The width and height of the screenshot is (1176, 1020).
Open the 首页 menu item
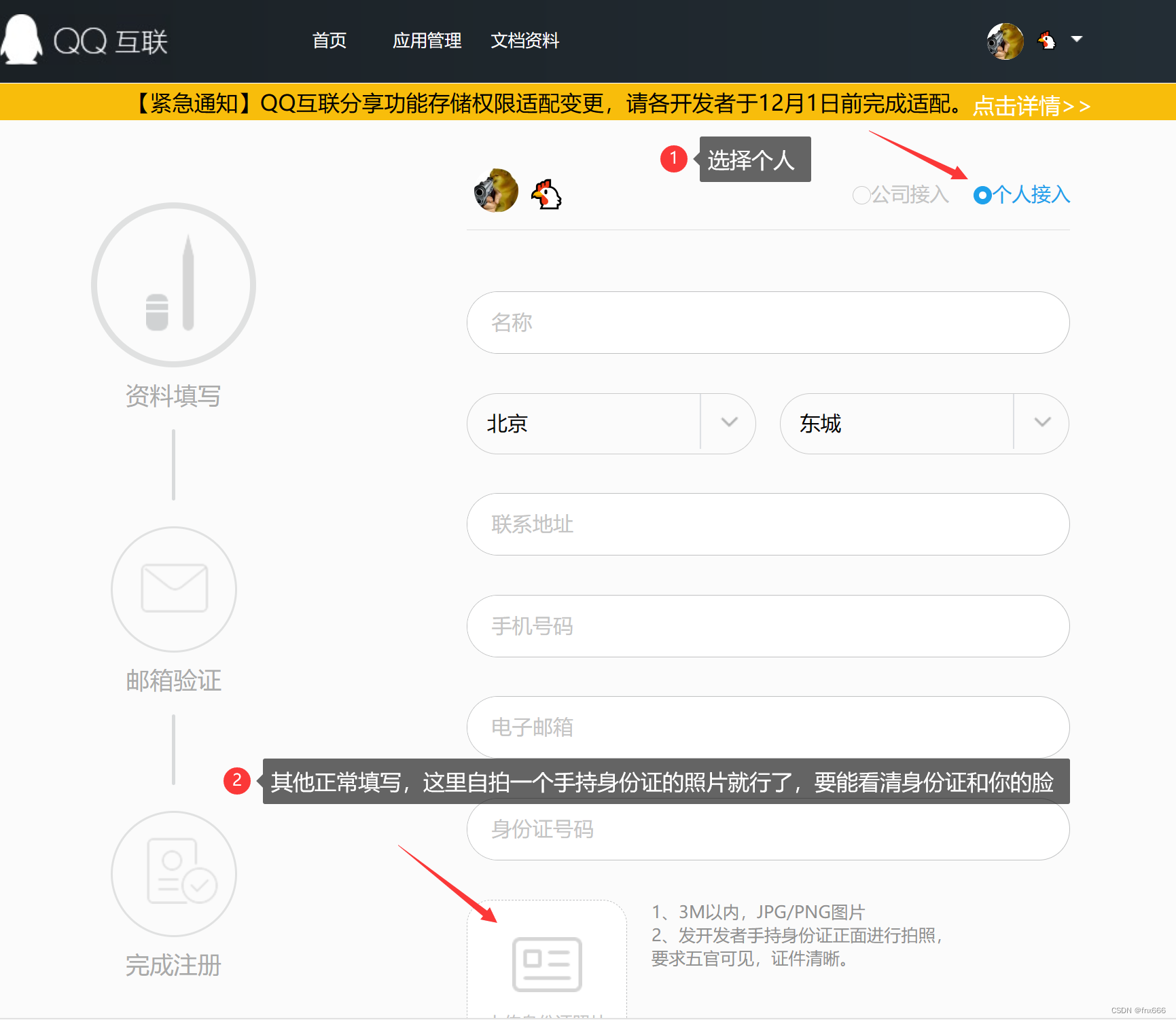[329, 41]
